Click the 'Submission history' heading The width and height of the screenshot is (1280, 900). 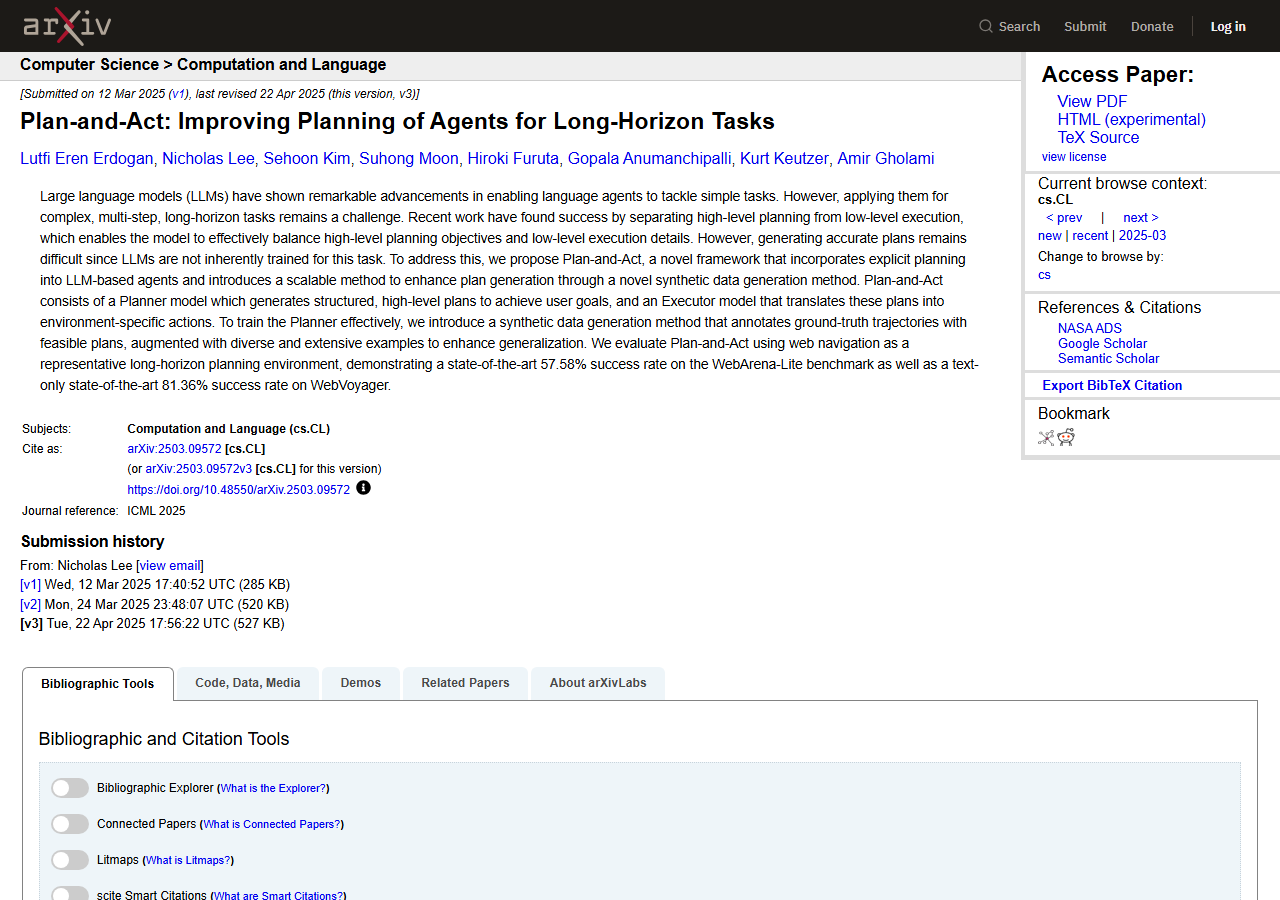click(92, 541)
